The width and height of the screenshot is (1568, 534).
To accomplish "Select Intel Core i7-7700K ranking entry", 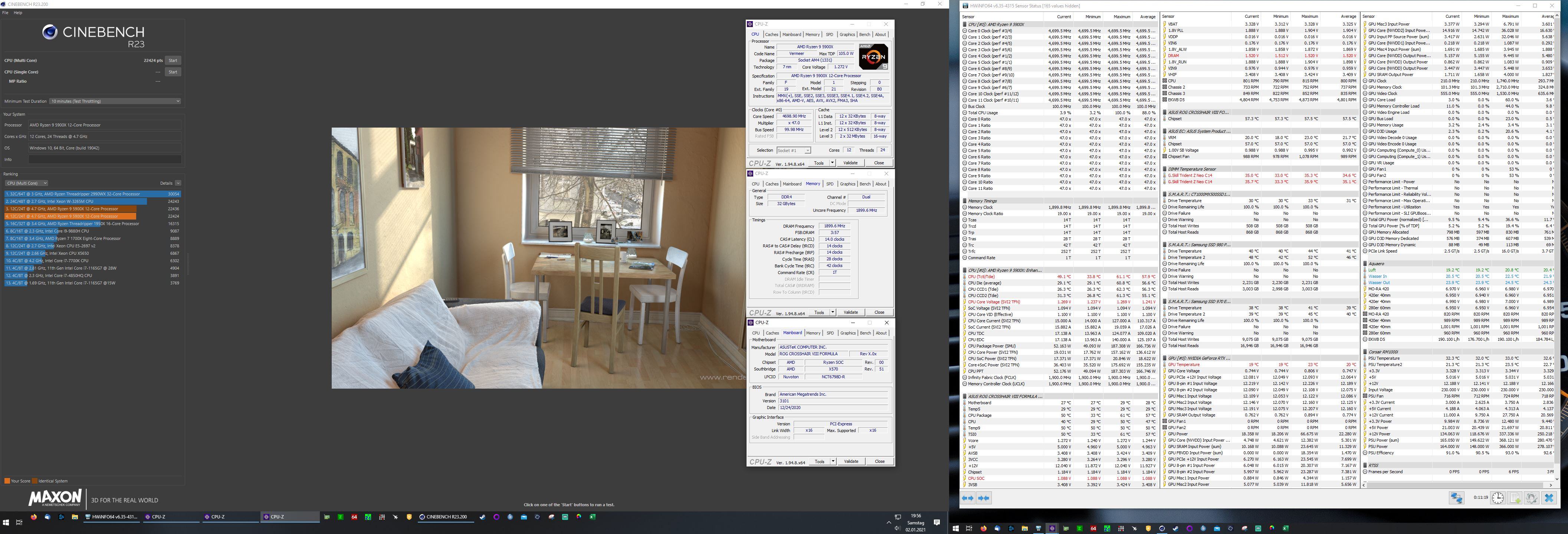I will 92,260.
